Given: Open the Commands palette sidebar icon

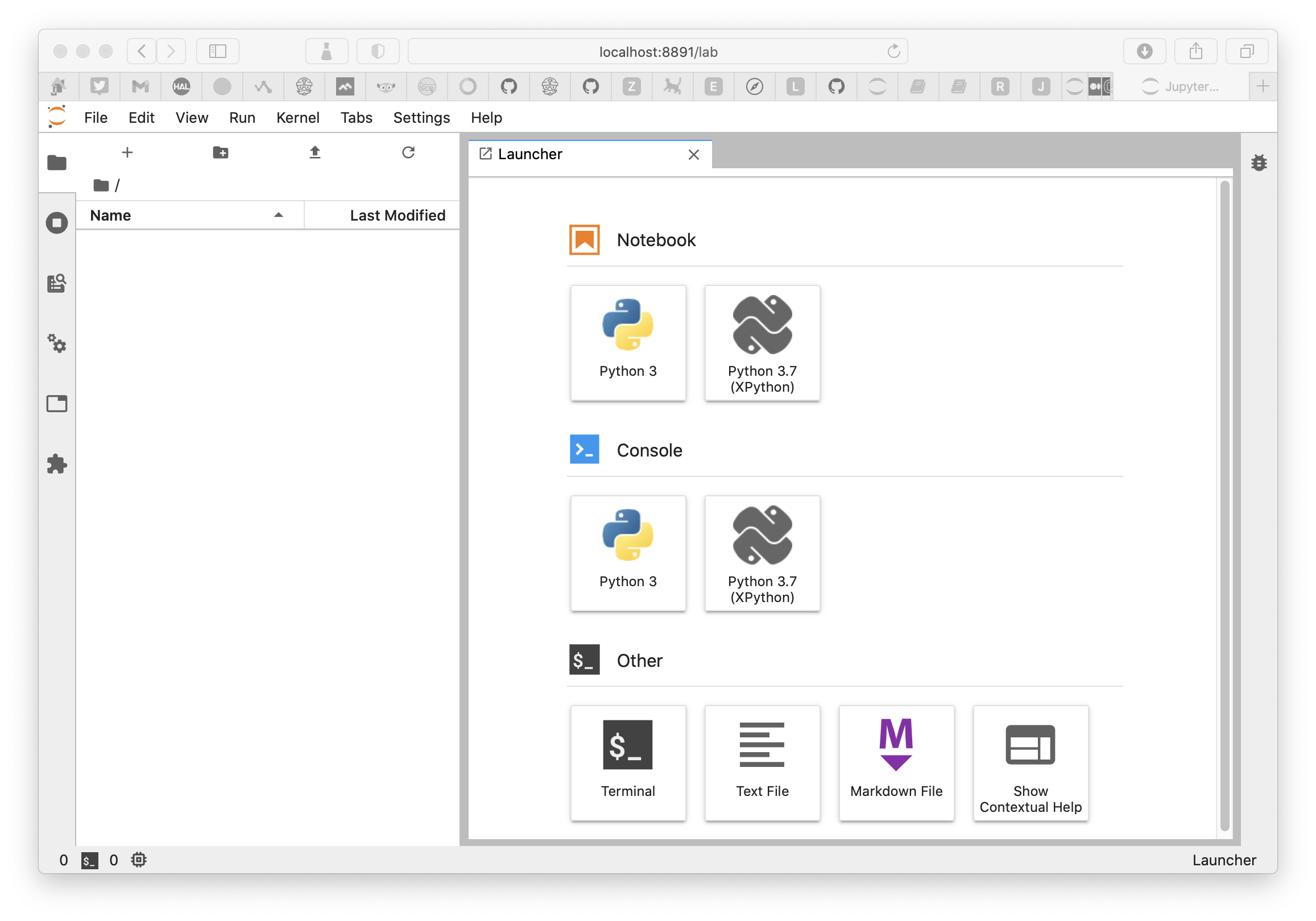Looking at the screenshot, I should 57,283.
